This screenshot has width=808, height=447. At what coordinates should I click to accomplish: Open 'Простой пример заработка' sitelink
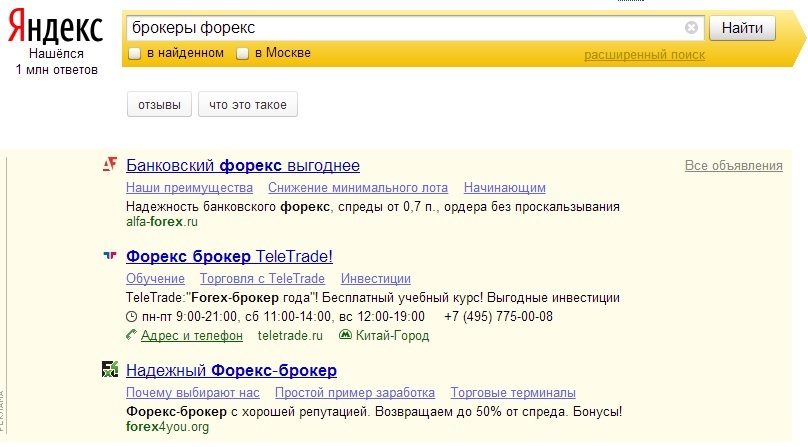tap(355, 393)
